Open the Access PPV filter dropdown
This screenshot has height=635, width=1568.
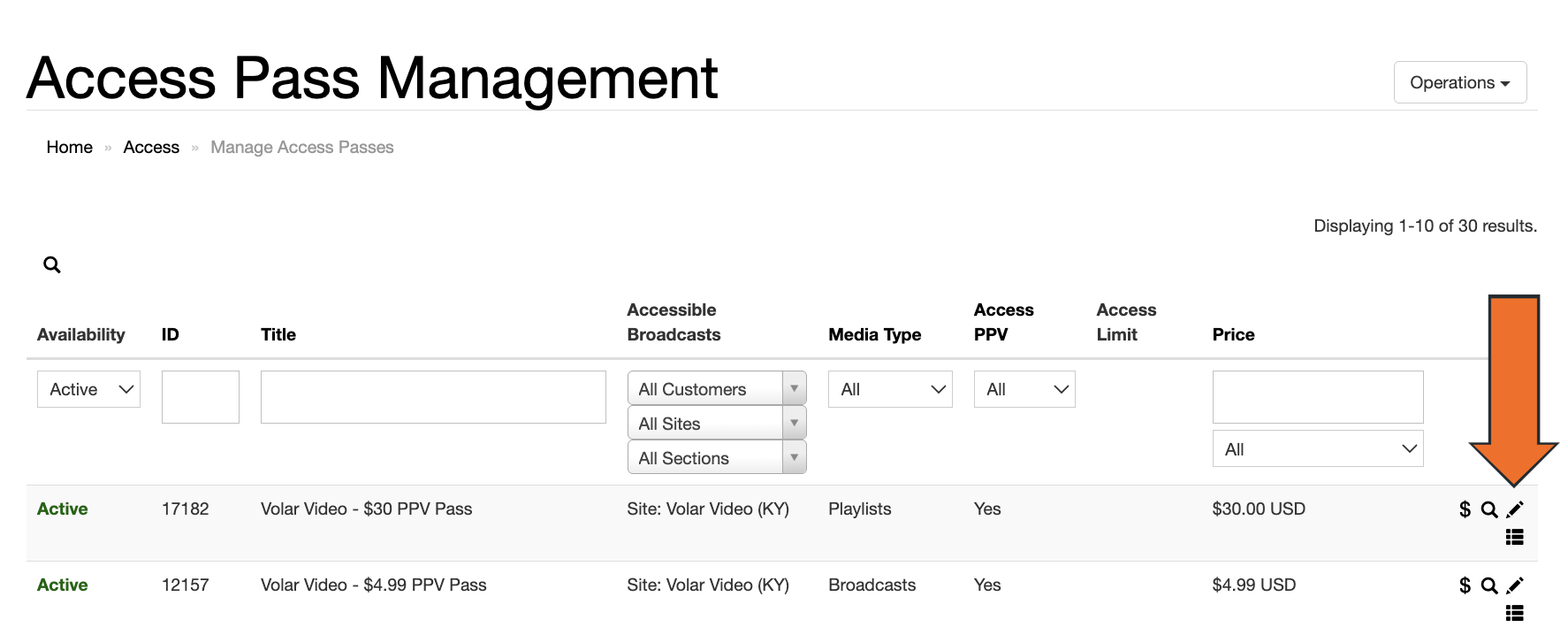pyautogui.click(x=1024, y=389)
